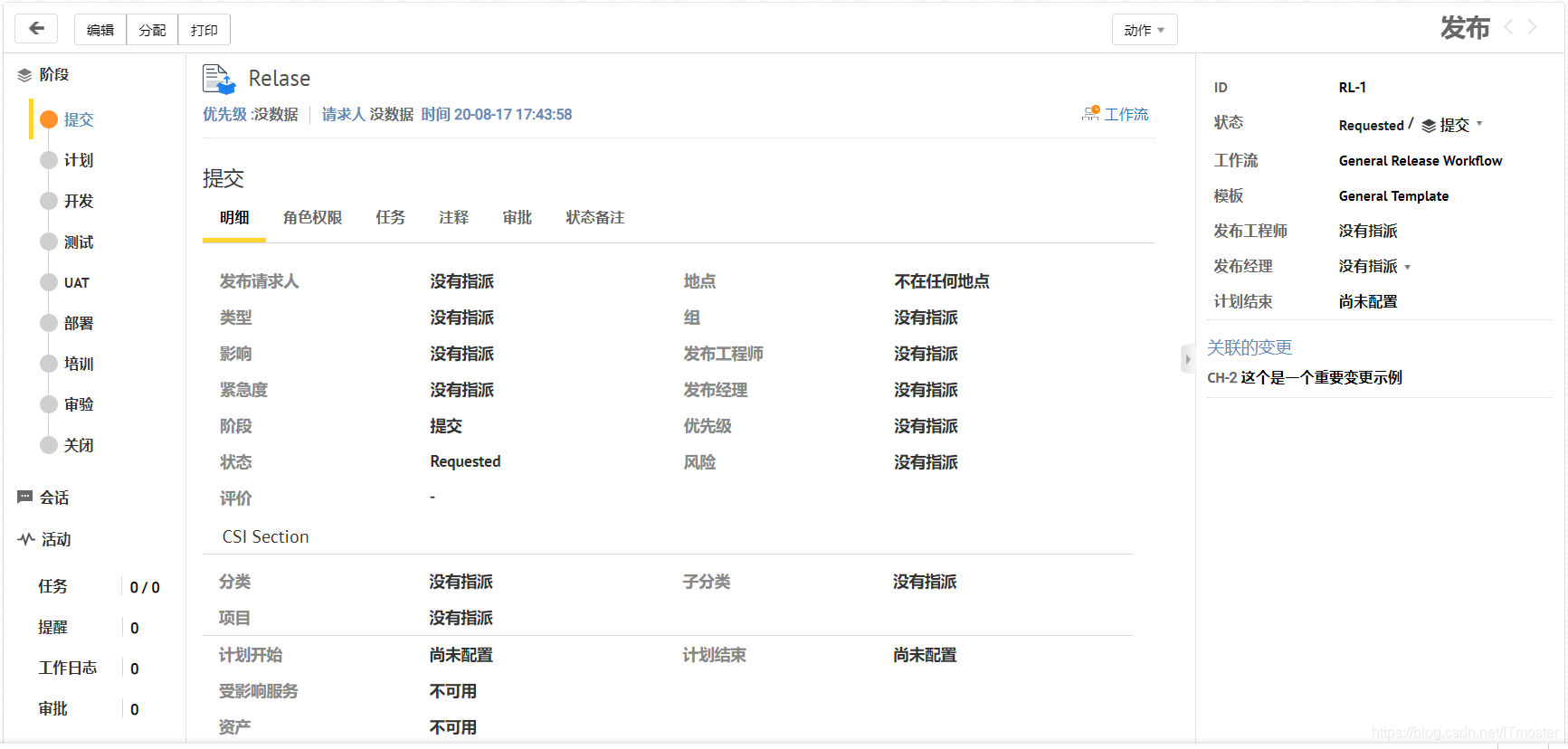The image size is (1568, 749).
Task: Click the stage layers icon beside 提交 status
Action: pos(1429,126)
